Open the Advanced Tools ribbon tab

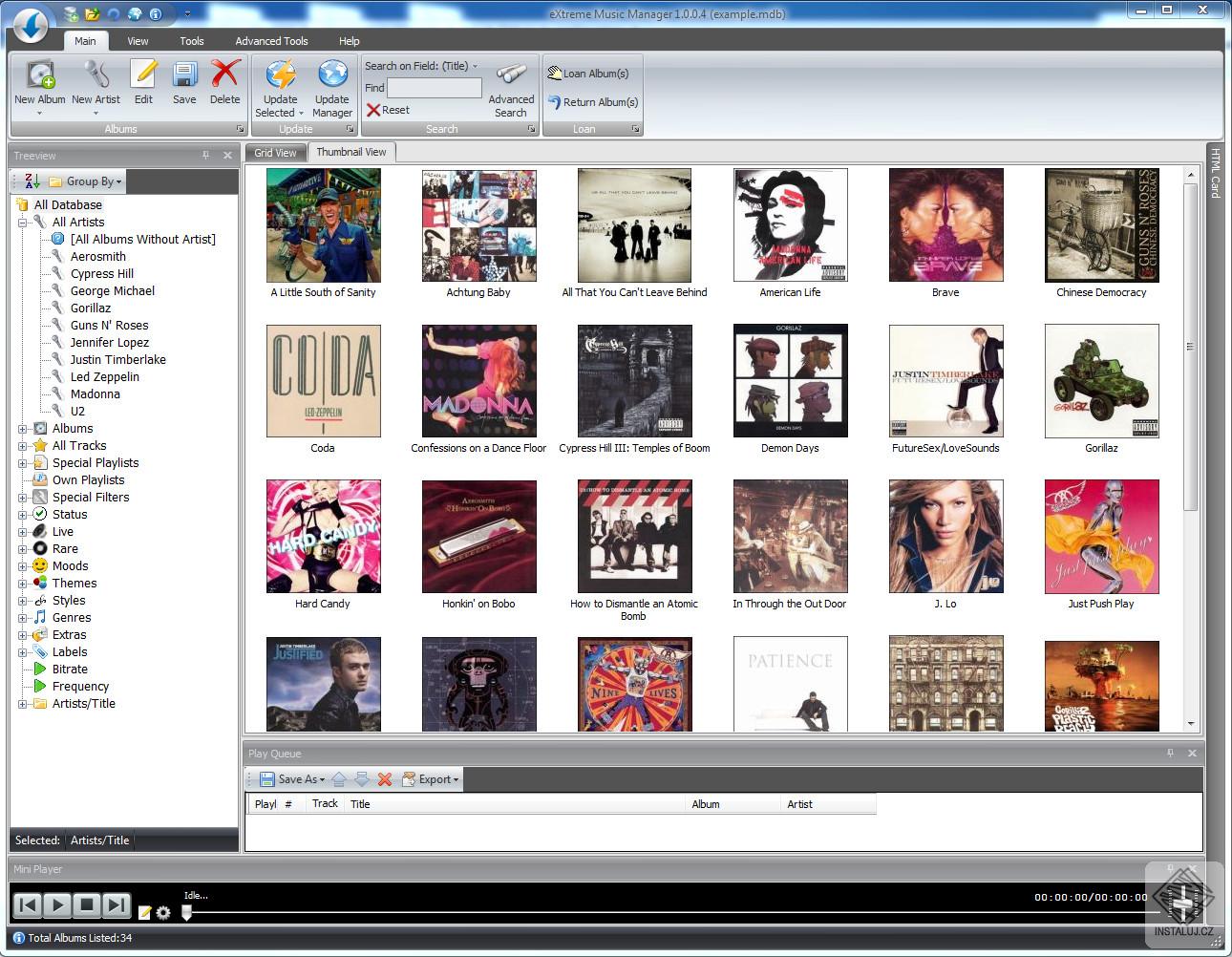[x=271, y=41]
